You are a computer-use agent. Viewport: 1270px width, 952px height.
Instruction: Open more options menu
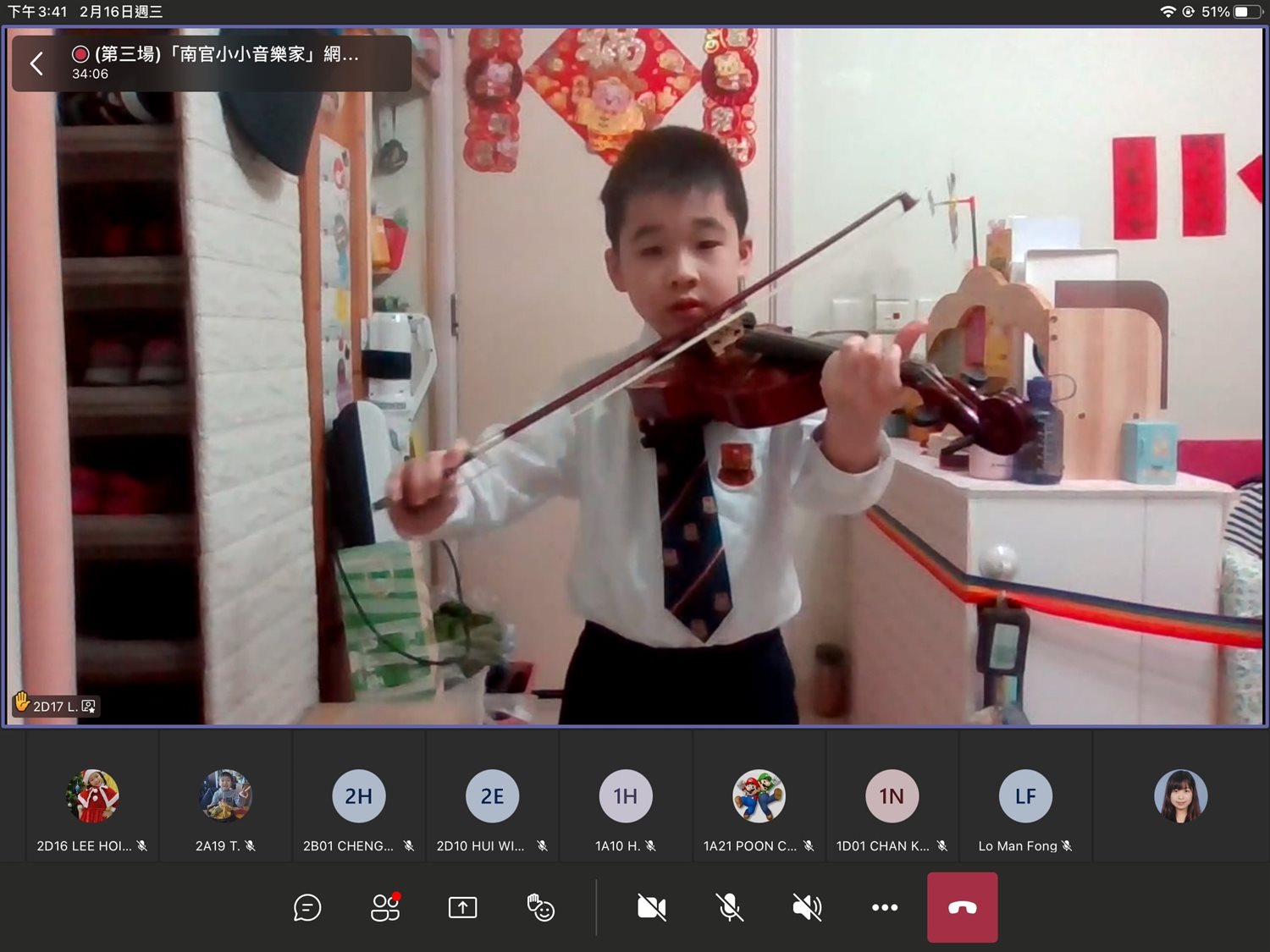click(x=885, y=908)
